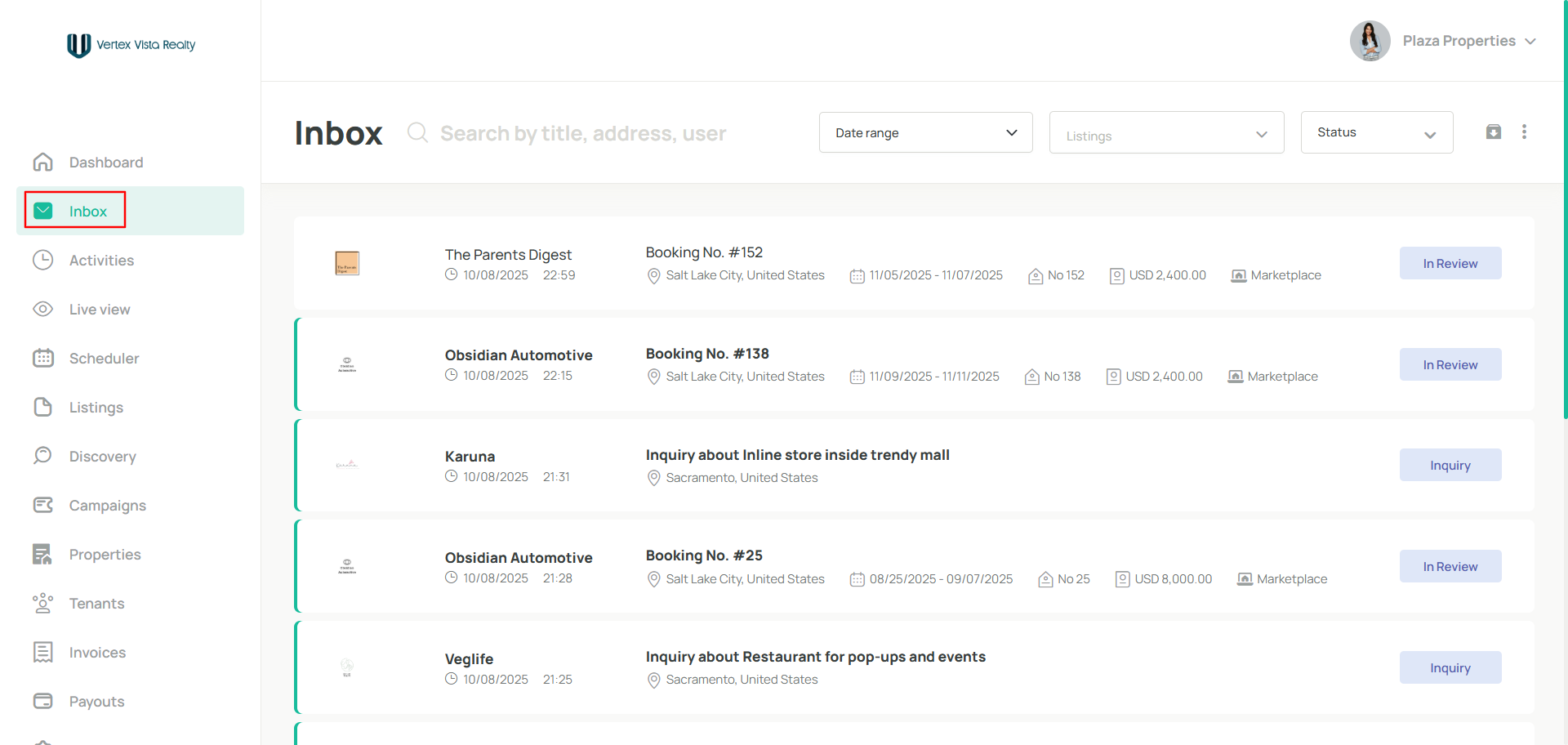Click the Scheduler calendar icon
This screenshot has width=1568, height=745.
coord(42,358)
